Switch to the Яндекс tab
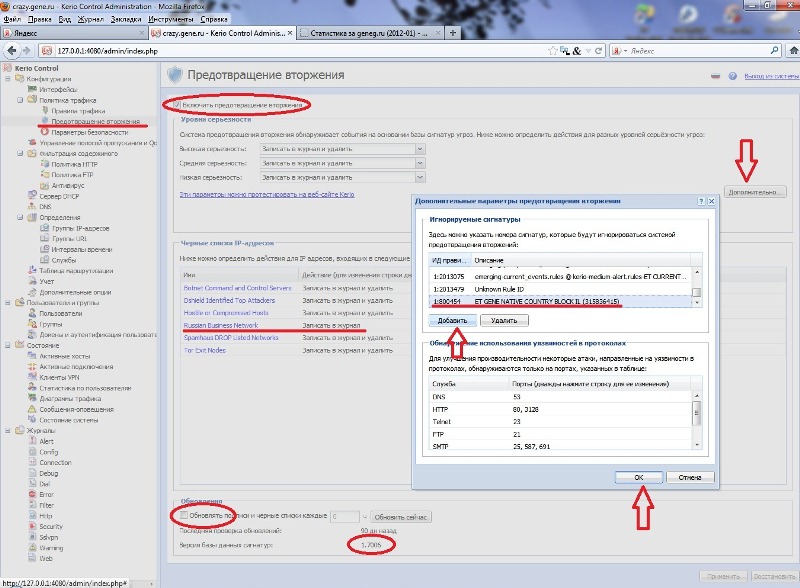This screenshot has height=588, width=800. 74,33
